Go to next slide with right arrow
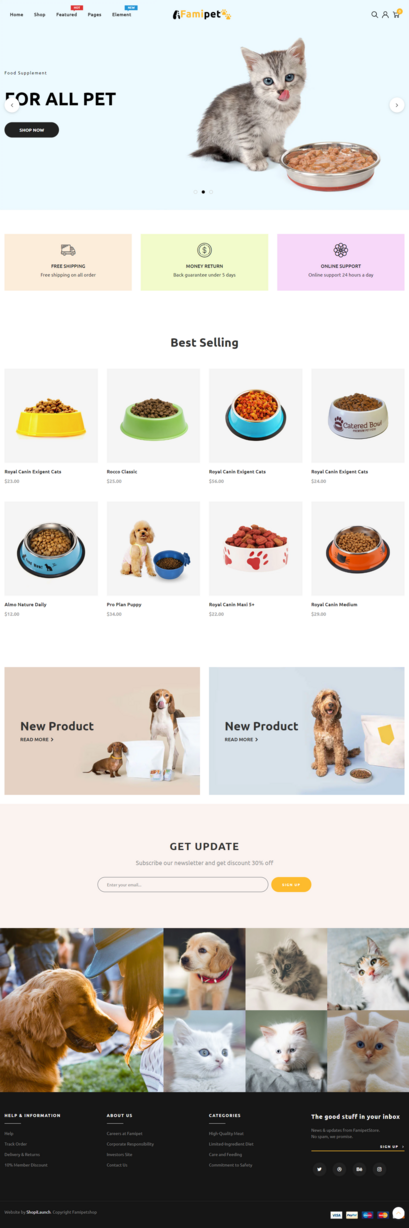 (x=397, y=105)
